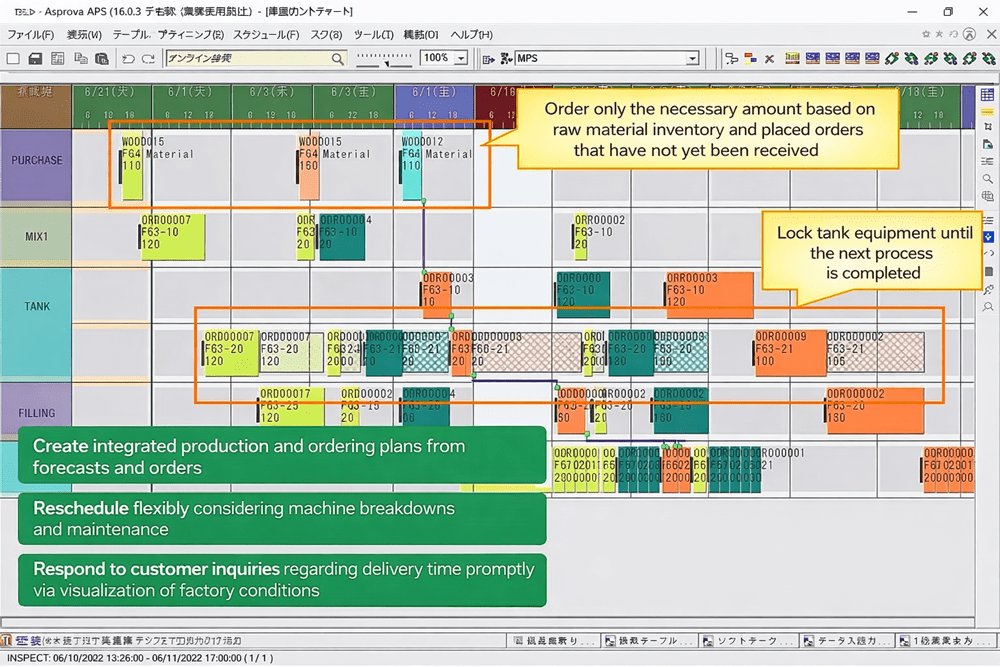Click the table grid icon in right sidebar

coord(987,95)
